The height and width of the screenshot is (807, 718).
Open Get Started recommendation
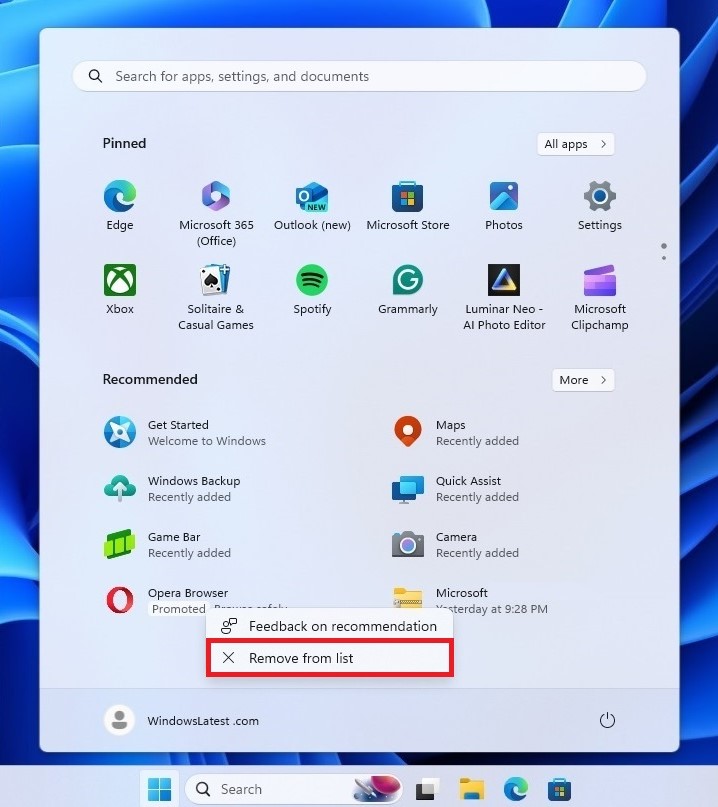tap(185, 432)
